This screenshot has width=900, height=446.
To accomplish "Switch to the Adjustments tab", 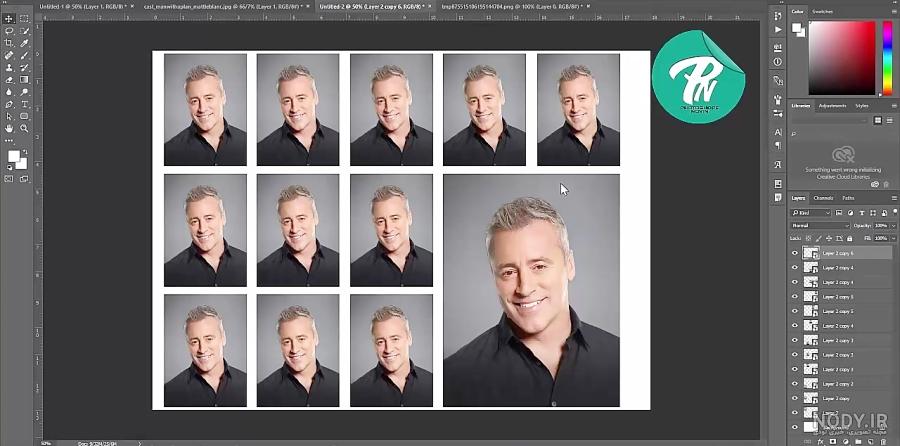I will 832,106.
